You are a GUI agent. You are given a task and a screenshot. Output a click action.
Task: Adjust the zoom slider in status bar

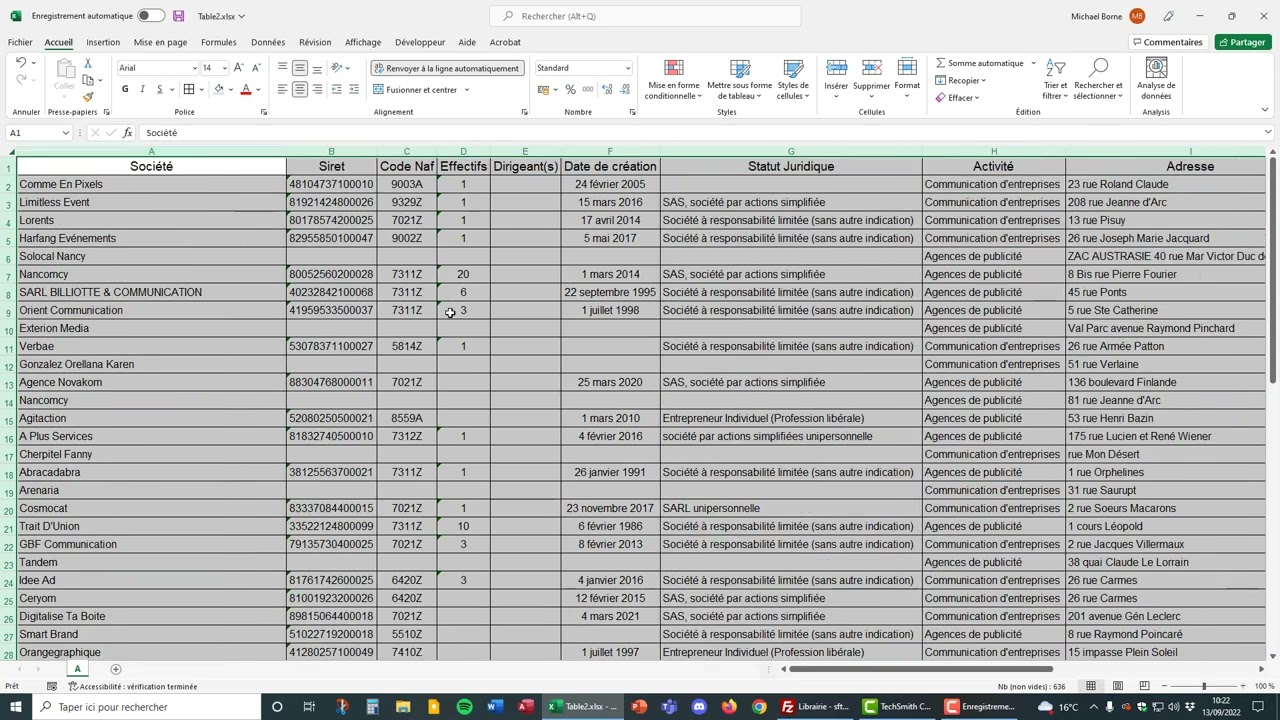pos(1204,686)
